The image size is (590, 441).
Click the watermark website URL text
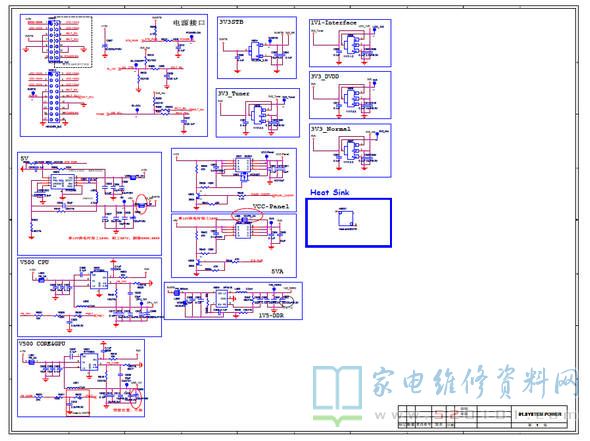[475, 415]
